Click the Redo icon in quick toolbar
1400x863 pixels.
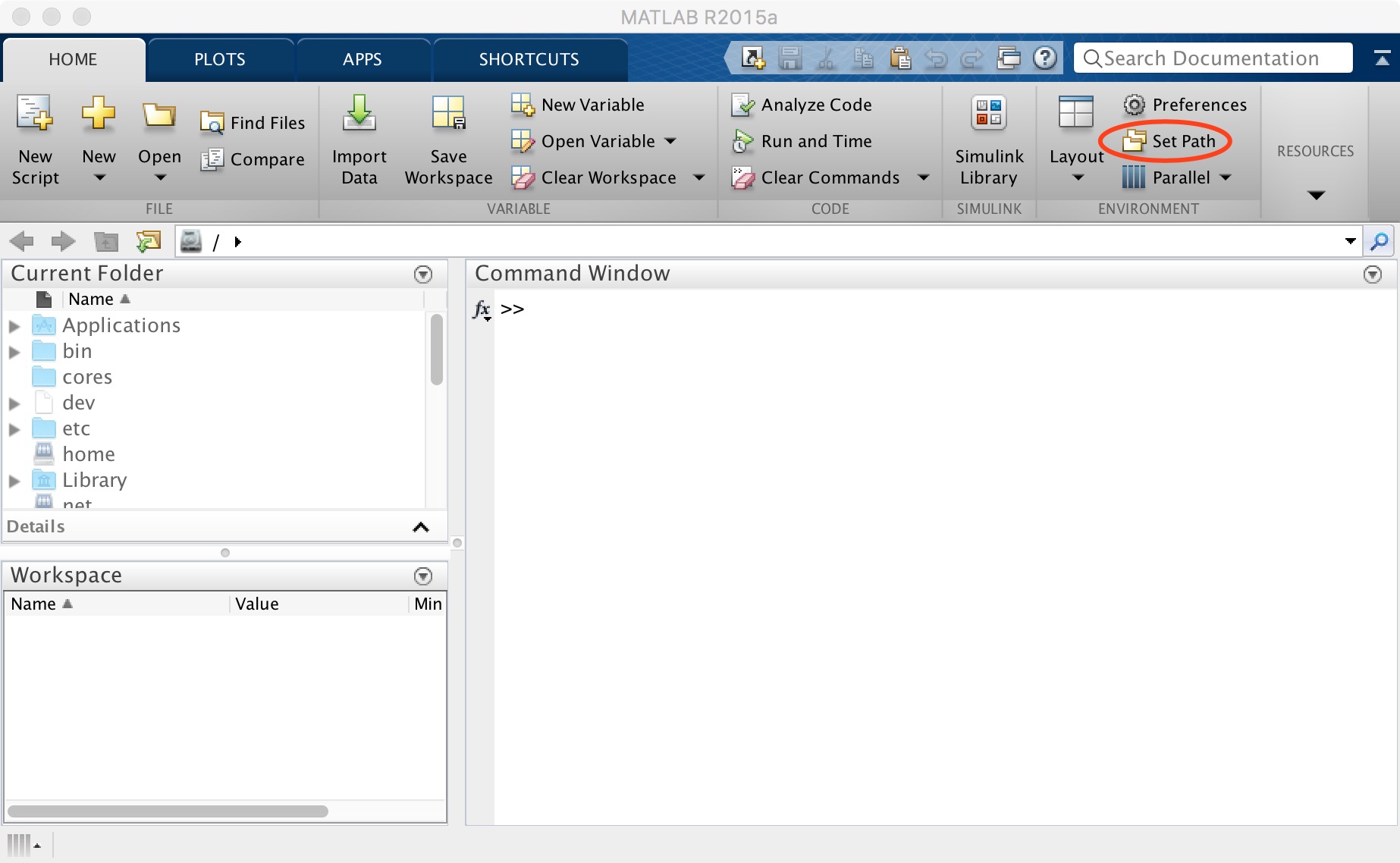point(972,58)
